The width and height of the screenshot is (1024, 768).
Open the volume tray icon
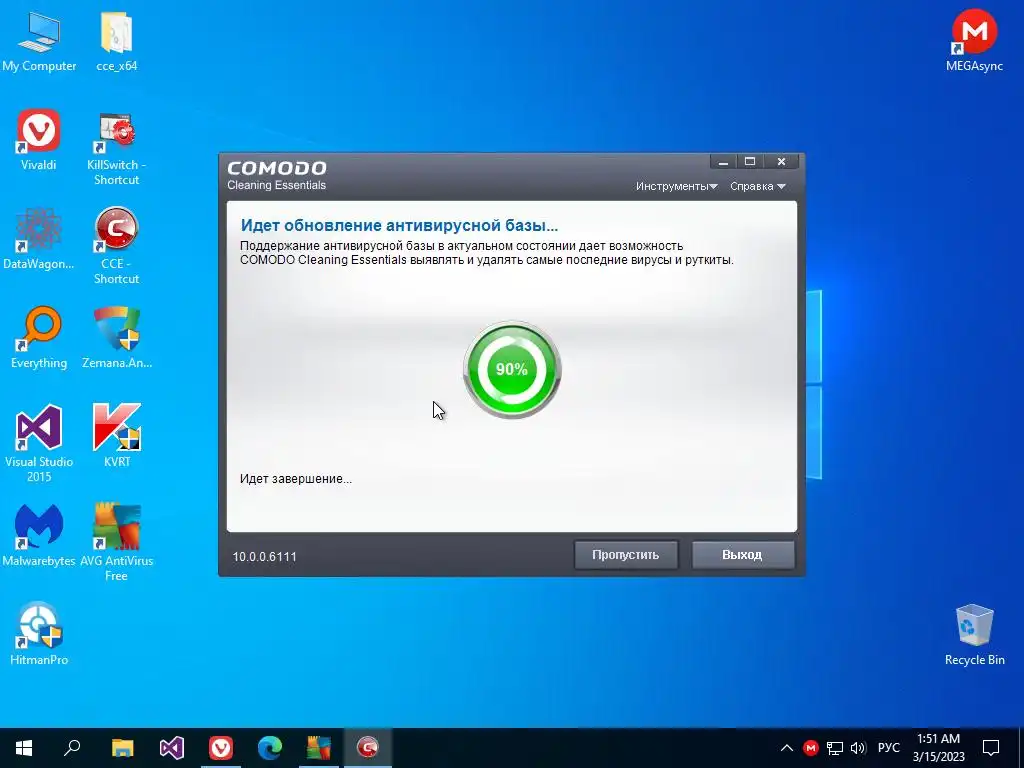(858, 748)
